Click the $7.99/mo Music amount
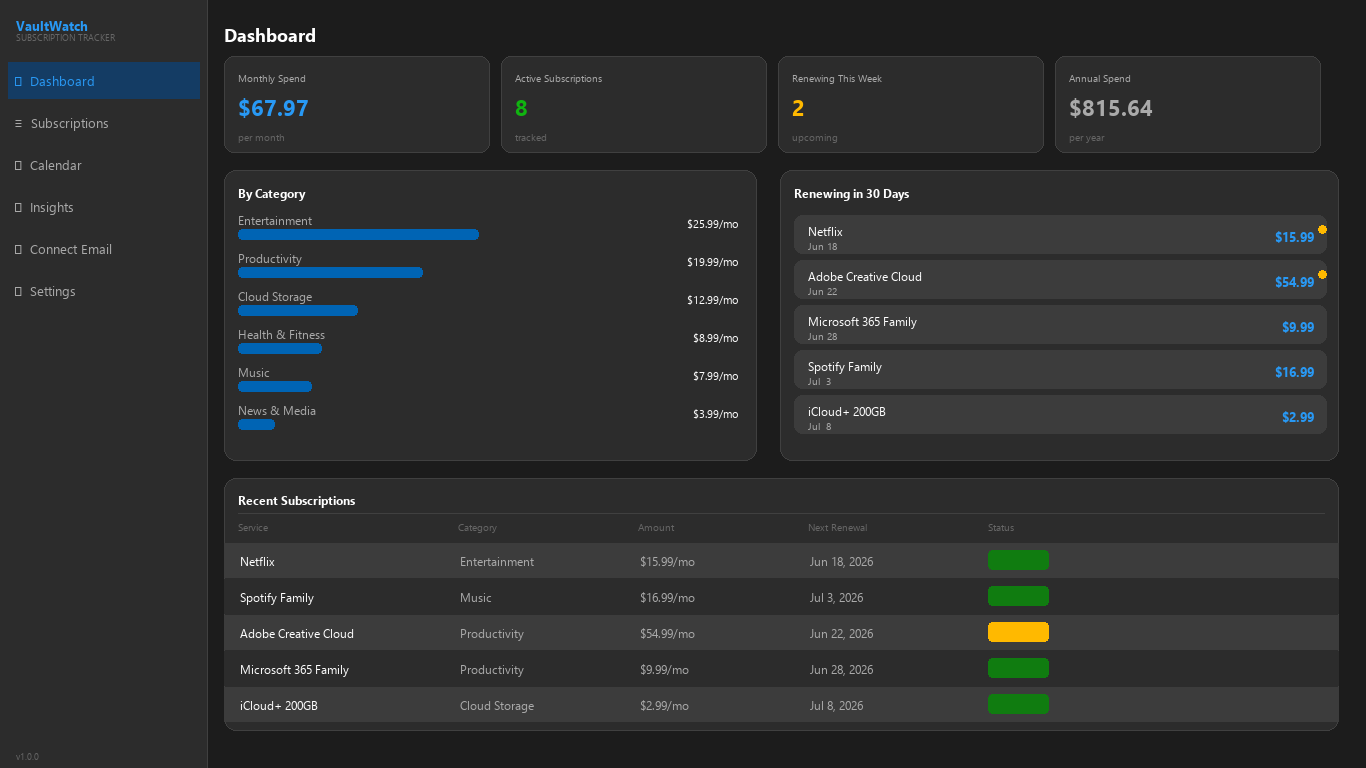1366x768 pixels. coord(715,376)
